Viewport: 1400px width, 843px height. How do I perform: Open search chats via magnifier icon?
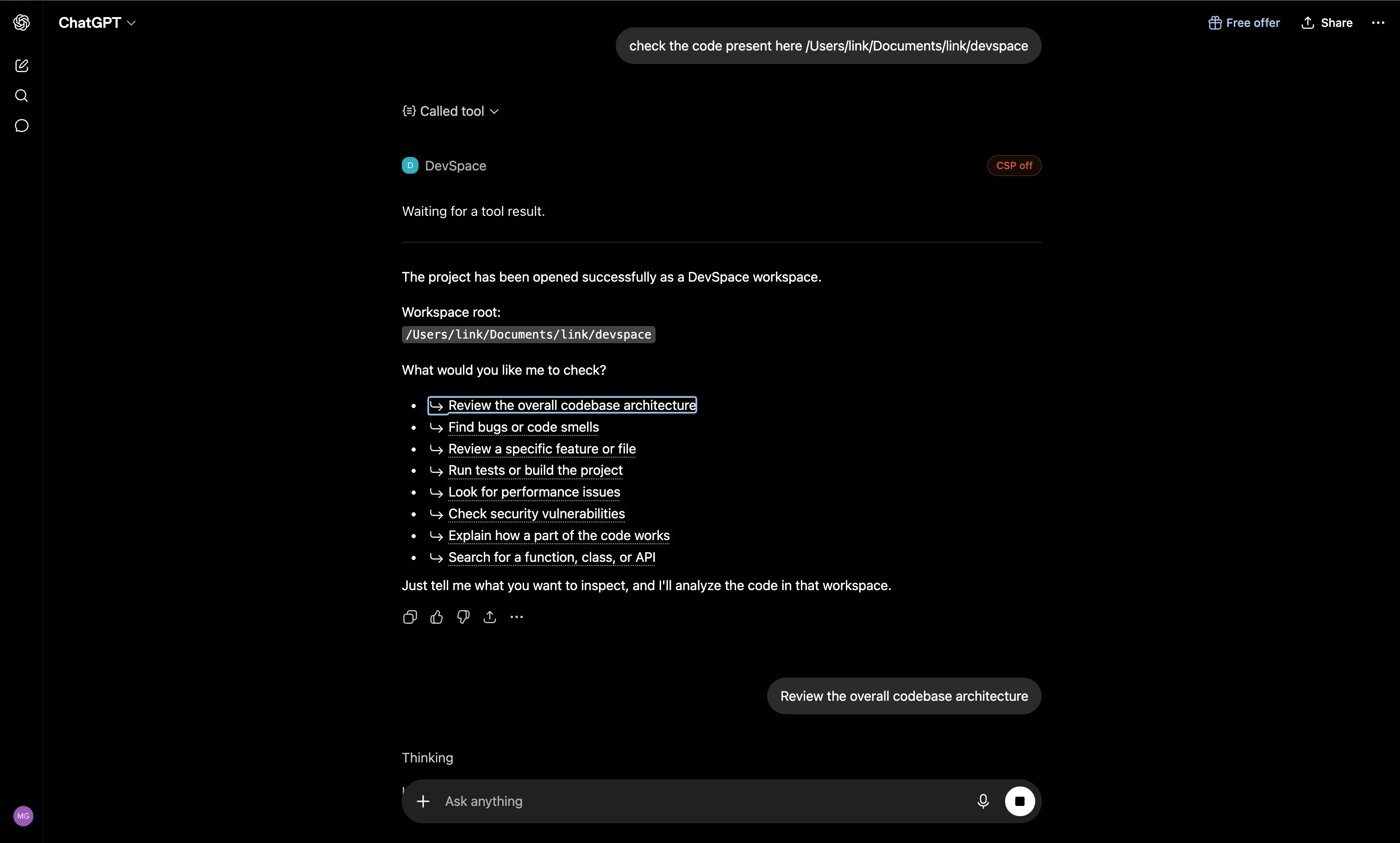[22, 95]
